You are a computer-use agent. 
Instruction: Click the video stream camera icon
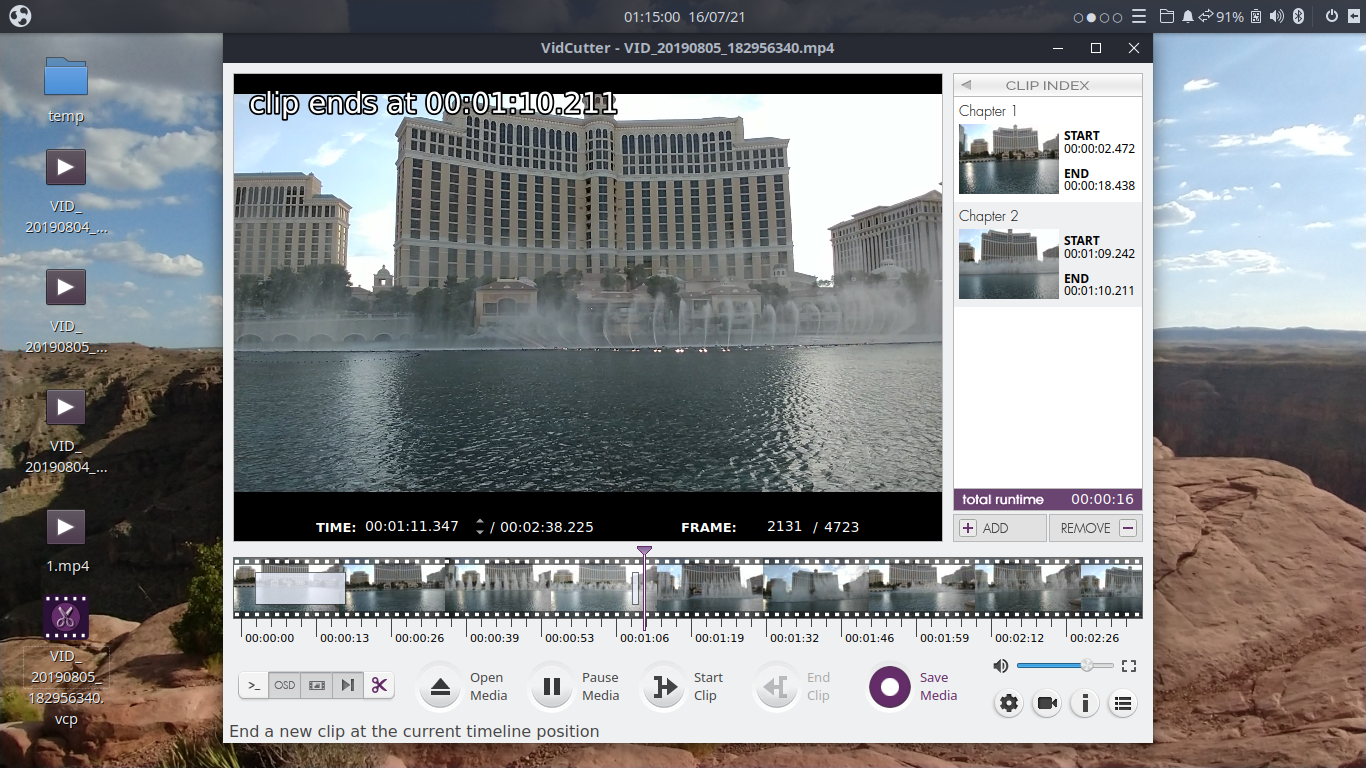[1046, 703]
